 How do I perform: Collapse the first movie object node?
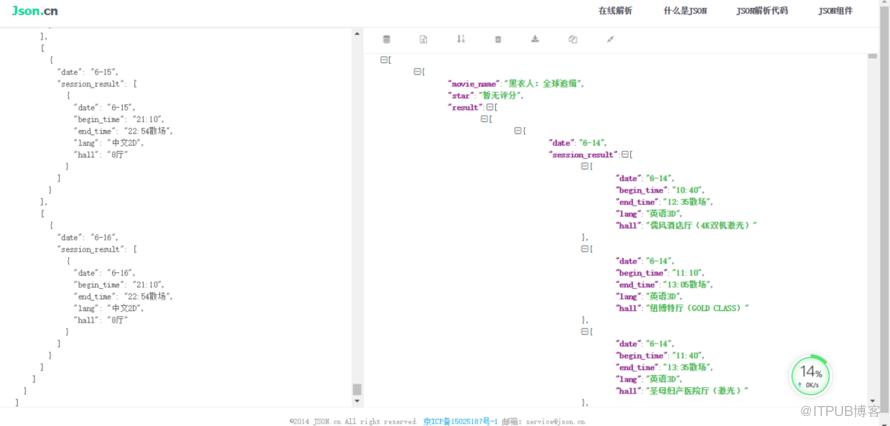click(417, 71)
